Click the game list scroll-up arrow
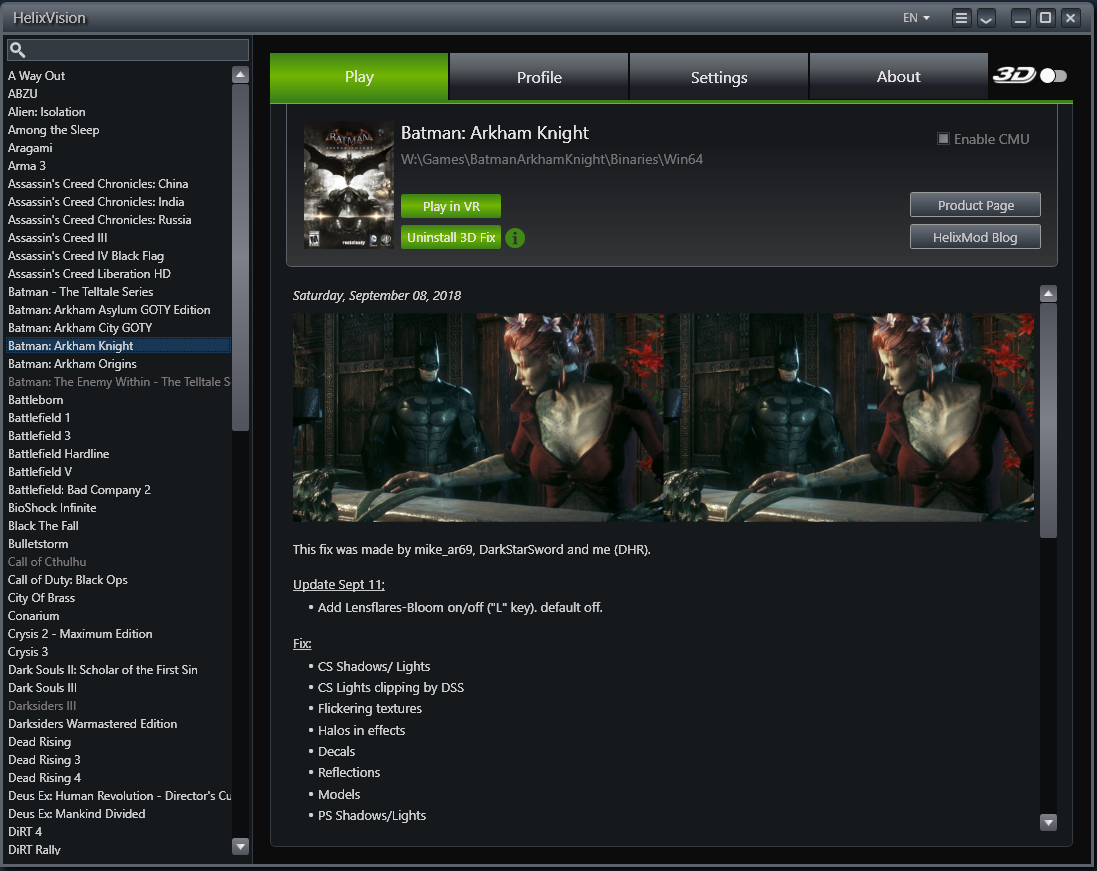The image size is (1097, 871). click(x=240, y=75)
